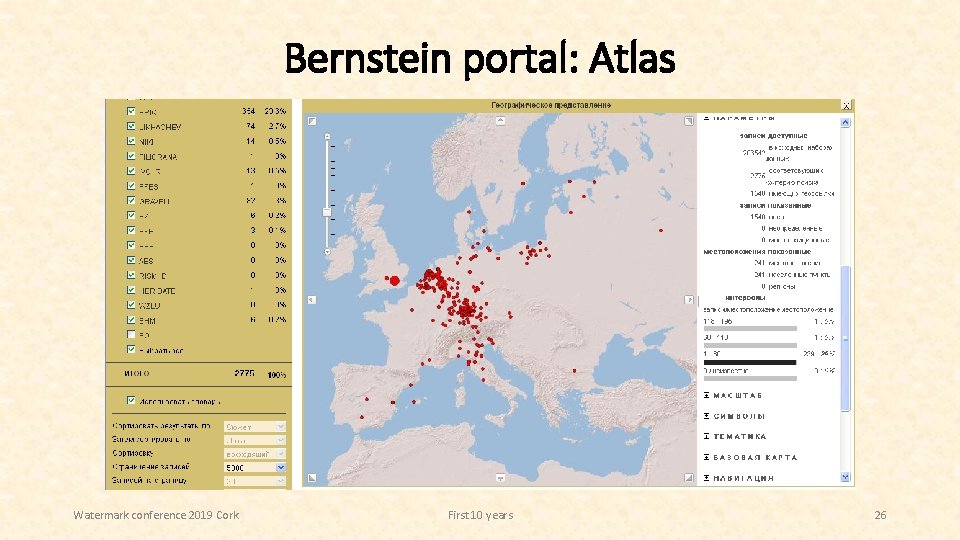Open the 'Сюжет' sort results dropdown
Image resolution: width=960 pixels, height=540 pixels.
pyautogui.click(x=255, y=426)
